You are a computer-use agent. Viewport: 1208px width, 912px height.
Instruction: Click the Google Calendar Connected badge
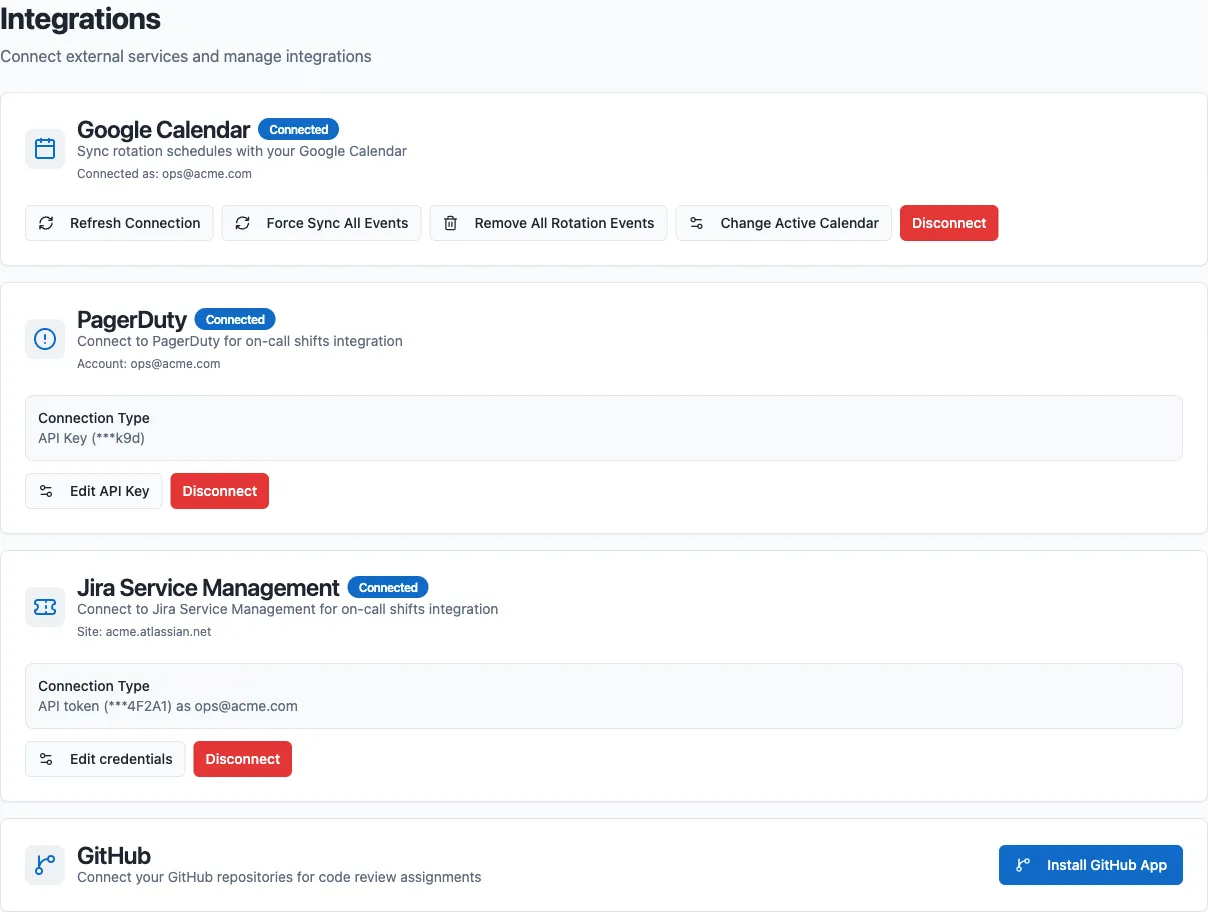click(299, 129)
